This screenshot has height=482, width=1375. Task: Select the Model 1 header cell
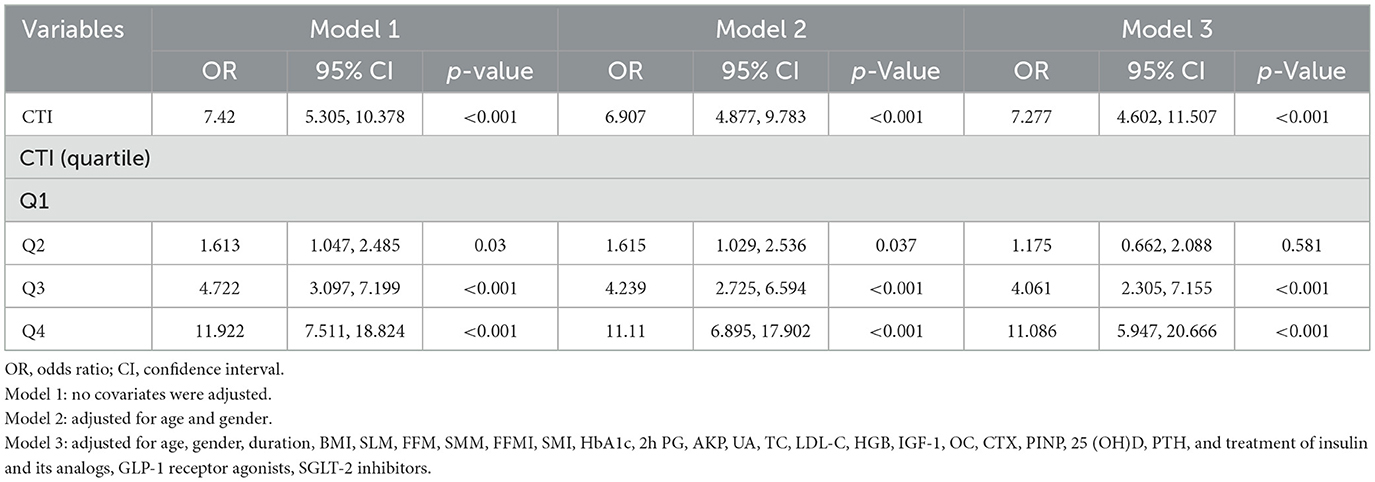[354, 30]
